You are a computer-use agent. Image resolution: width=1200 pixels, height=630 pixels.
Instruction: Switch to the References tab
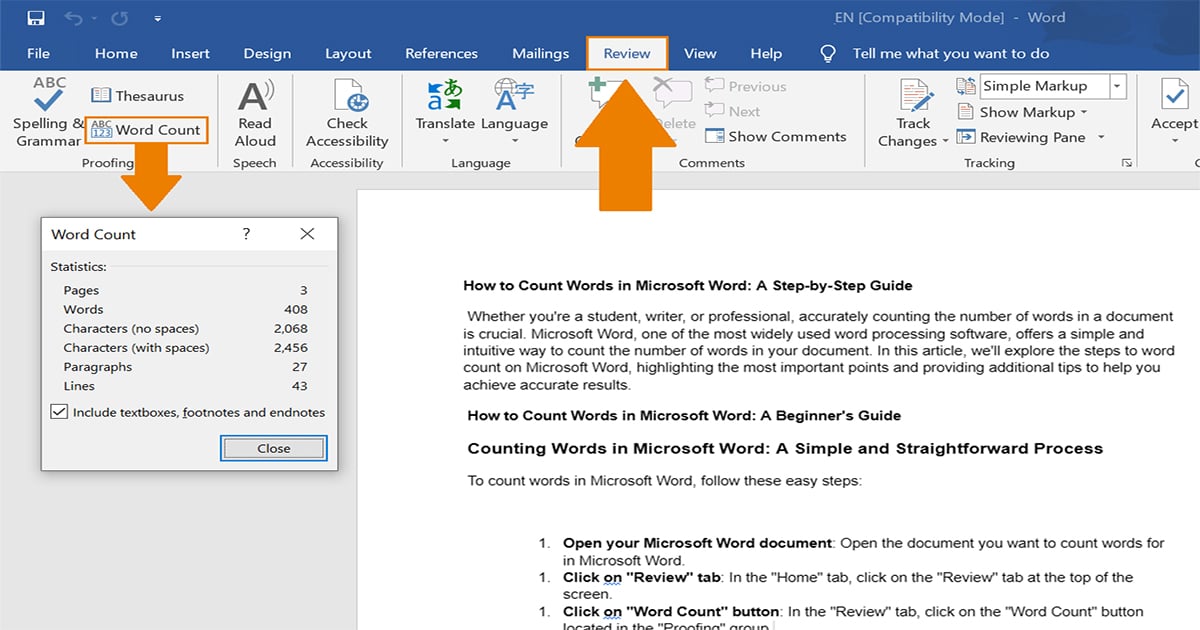pyautogui.click(x=441, y=53)
